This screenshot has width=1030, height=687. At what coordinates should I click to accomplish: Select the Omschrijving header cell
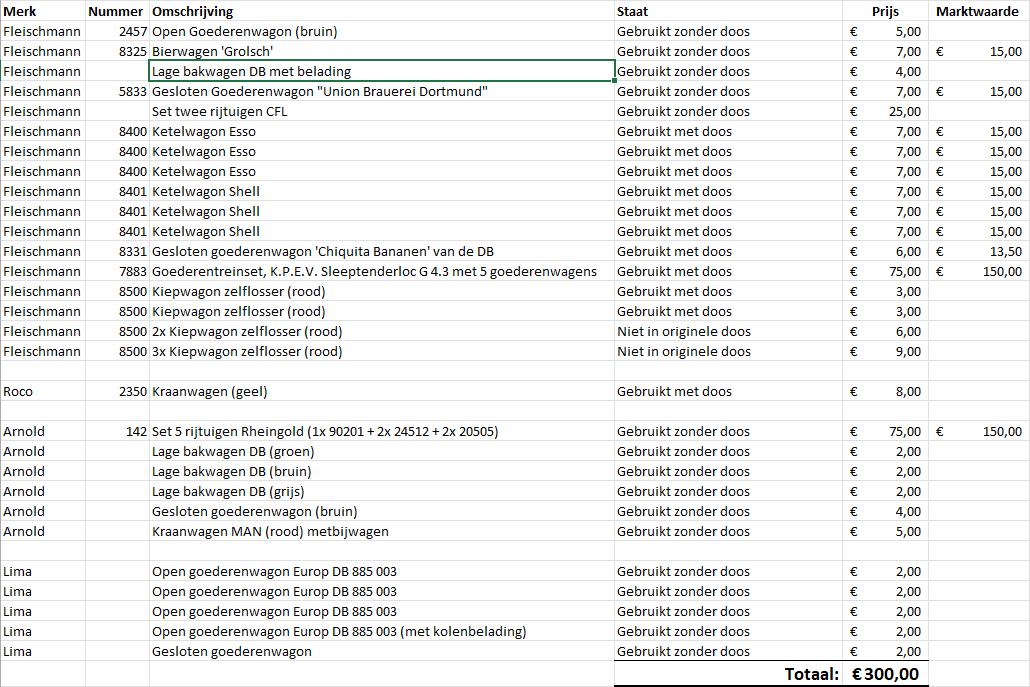click(382, 11)
